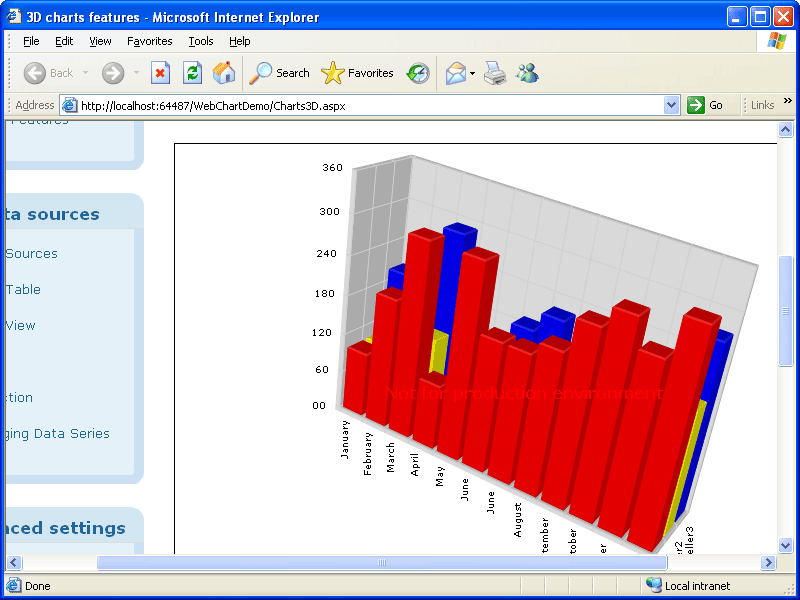Open the address bar URL dropdown
Viewport: 800px width, 600px height.
[x=671, y=105]
